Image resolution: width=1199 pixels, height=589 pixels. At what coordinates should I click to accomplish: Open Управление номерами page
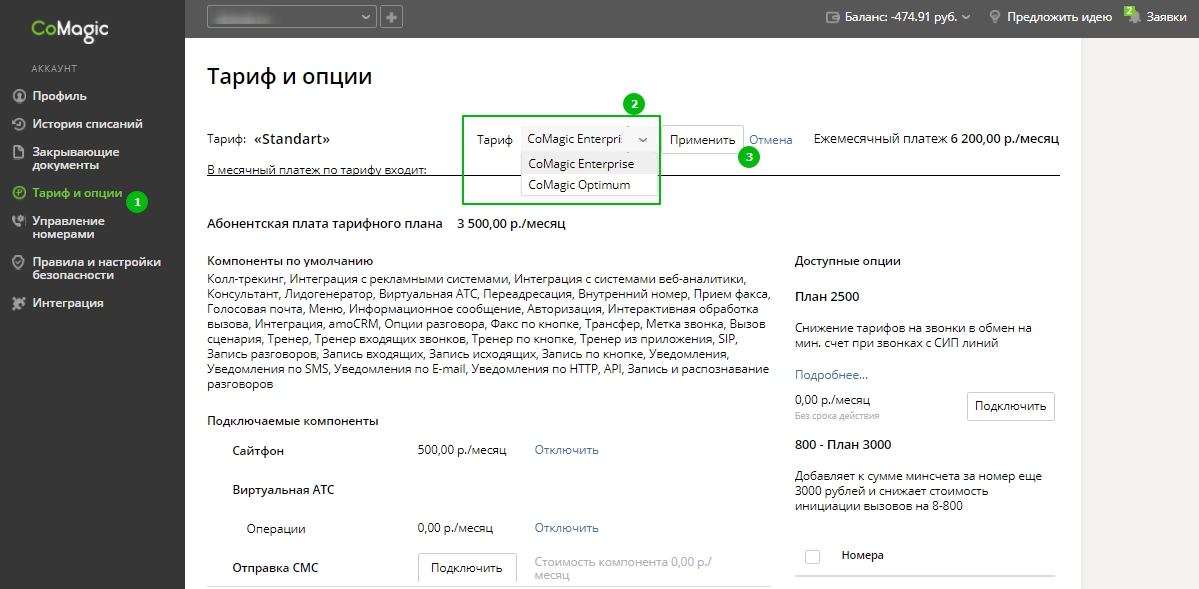68,227
